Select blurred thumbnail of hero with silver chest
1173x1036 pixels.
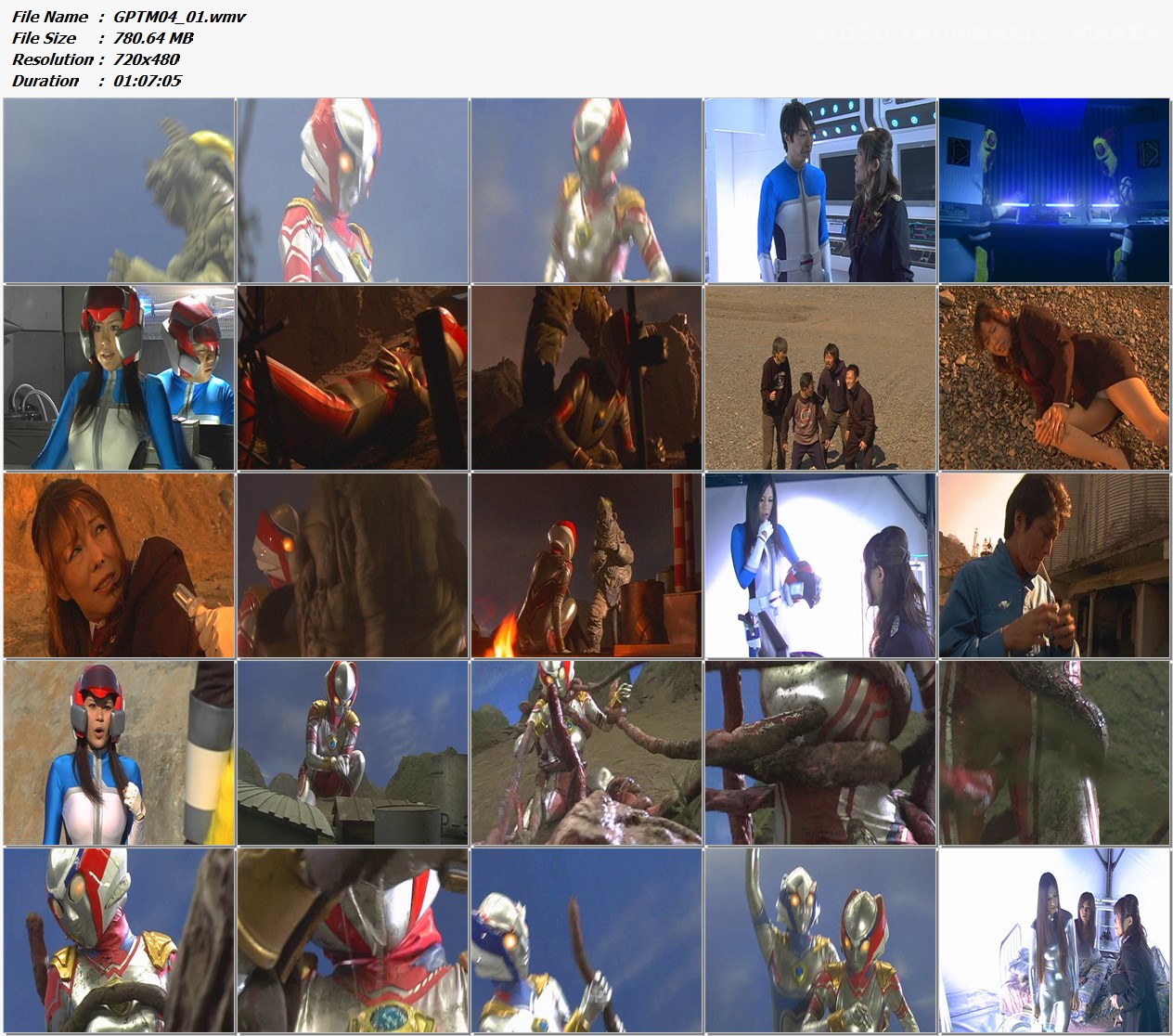pyautogui.click(x=587, y=190)
